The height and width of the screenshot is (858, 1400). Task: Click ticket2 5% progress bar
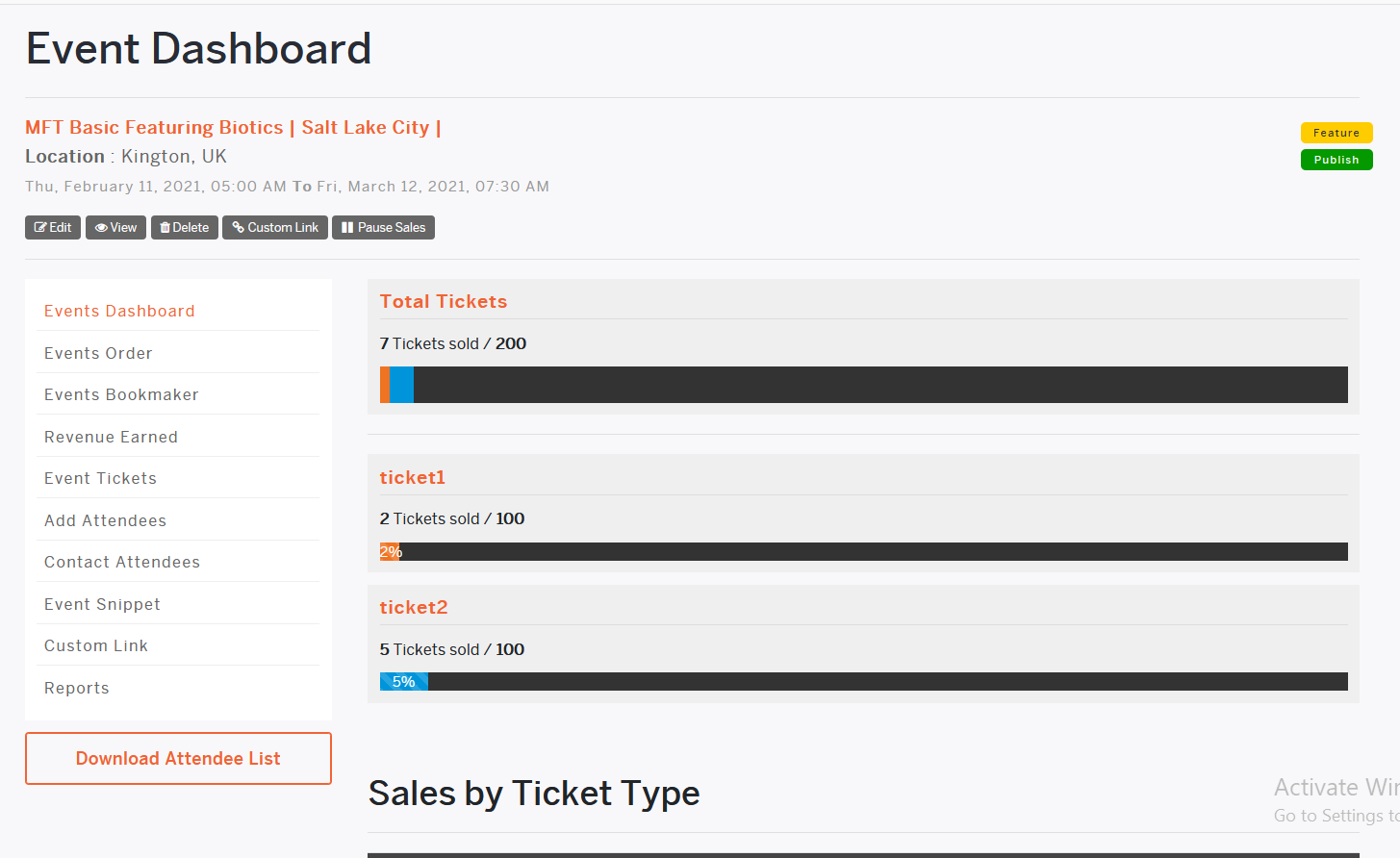pyautogui.click(x=864, y=682)
